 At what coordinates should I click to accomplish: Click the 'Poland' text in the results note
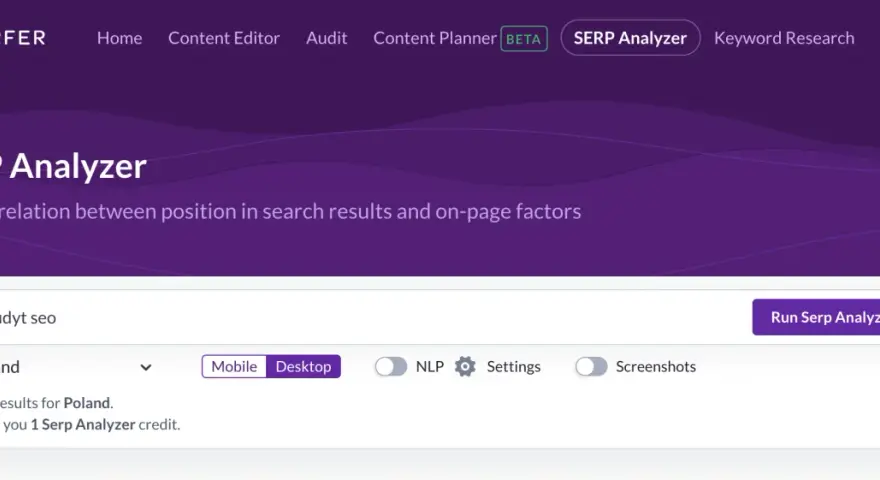(x=86, y=403)
